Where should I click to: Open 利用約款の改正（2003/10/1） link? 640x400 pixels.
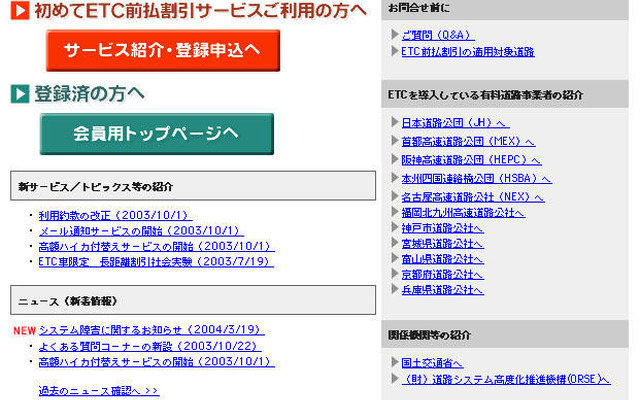[x=115, y=215]
